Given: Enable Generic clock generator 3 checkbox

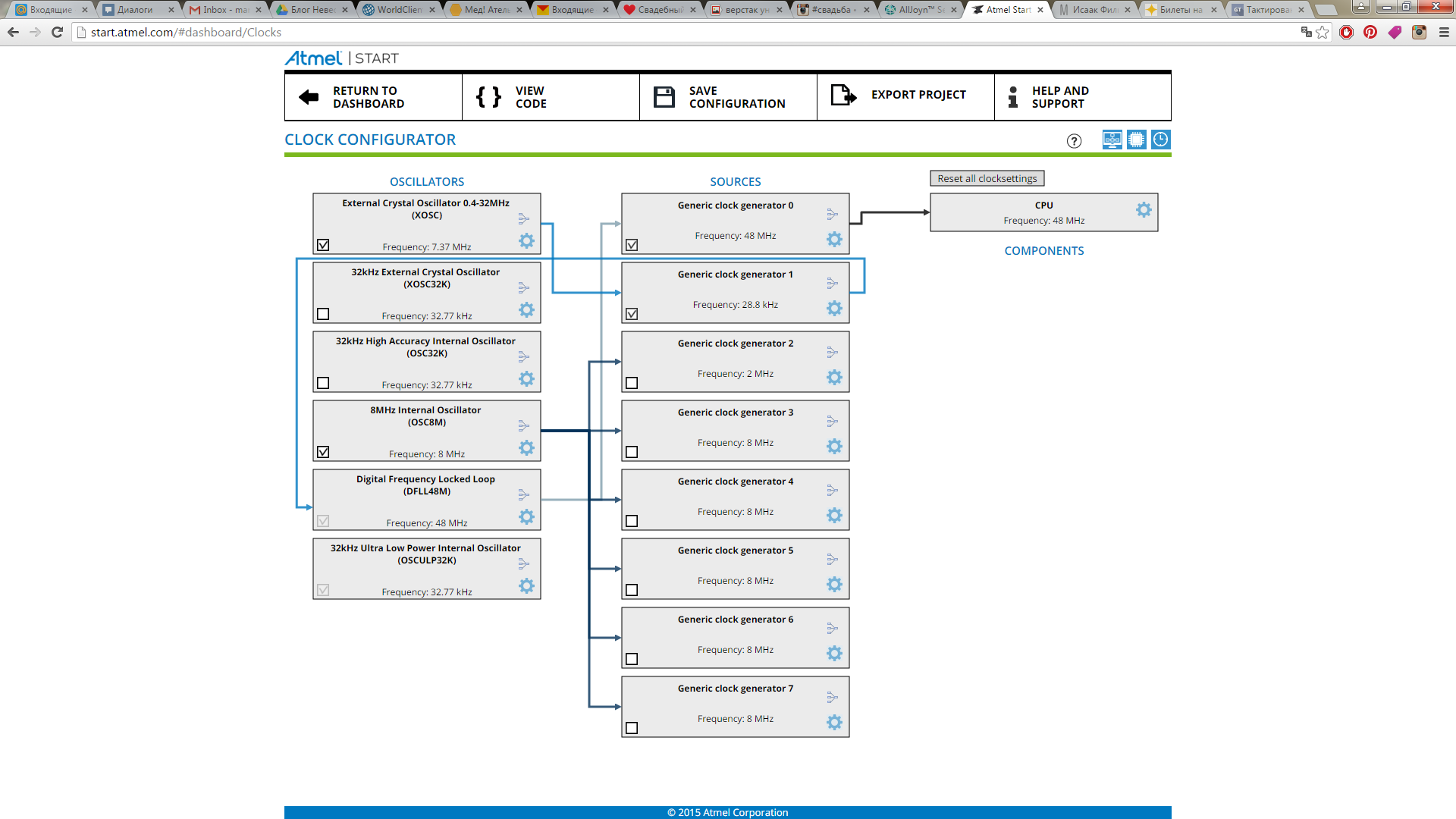Looking at the screenshot, I should pos(632,452).
